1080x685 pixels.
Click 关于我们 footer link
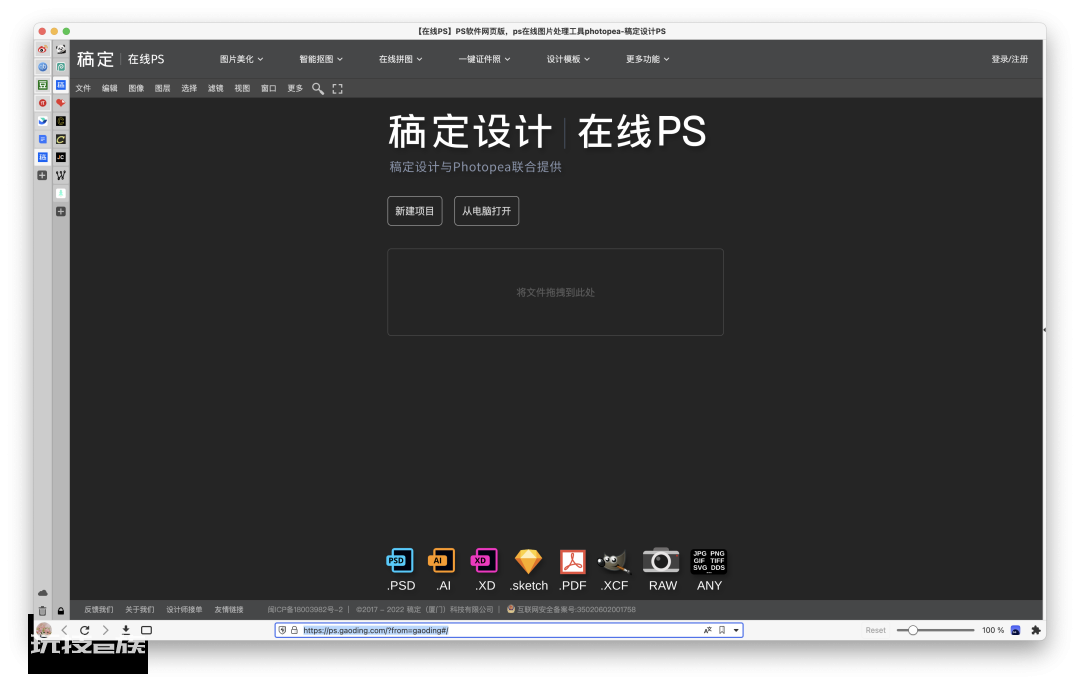140,609
